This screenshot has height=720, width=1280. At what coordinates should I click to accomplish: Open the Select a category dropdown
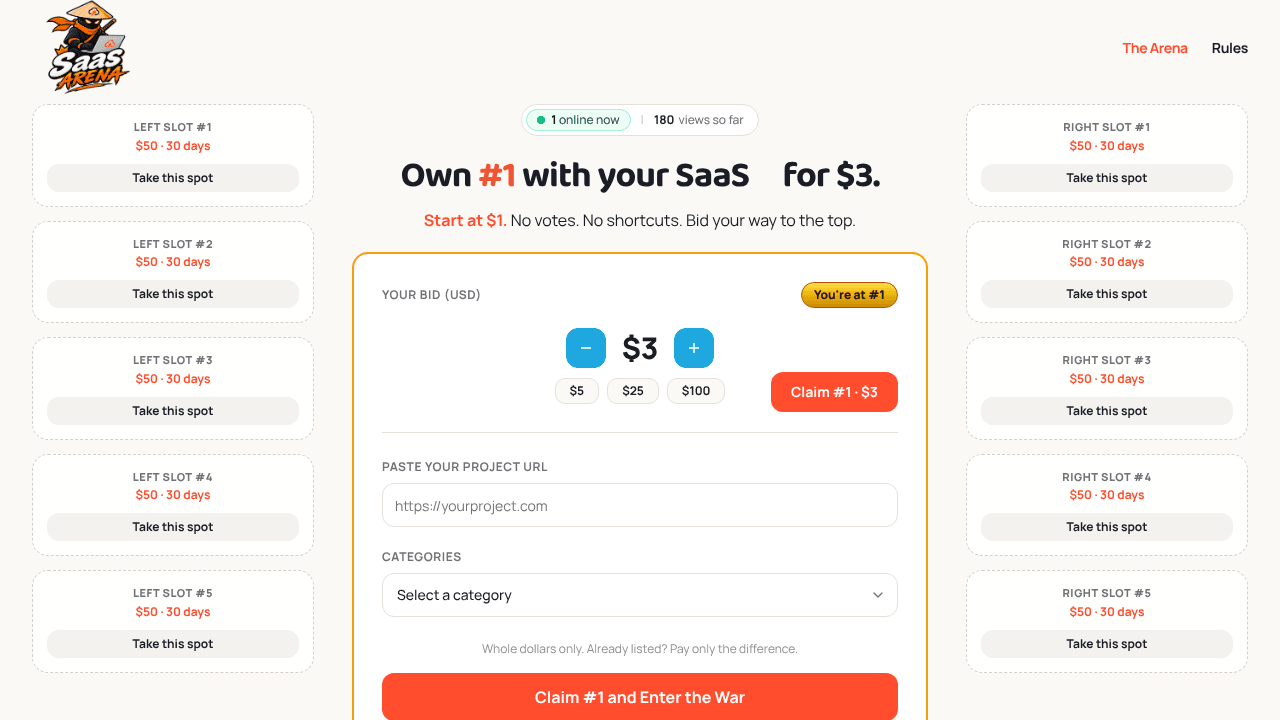click(640, 595)
